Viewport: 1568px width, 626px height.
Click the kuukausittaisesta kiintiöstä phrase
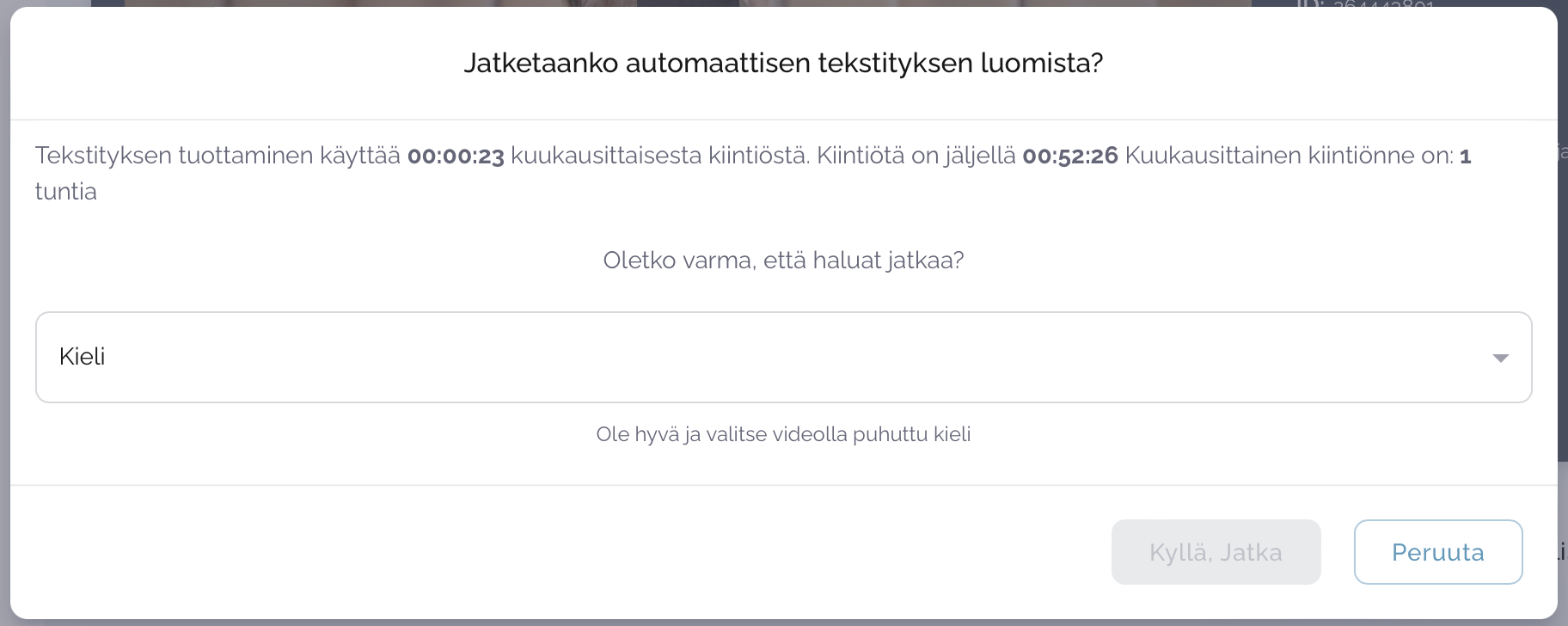tap(659, 156)
